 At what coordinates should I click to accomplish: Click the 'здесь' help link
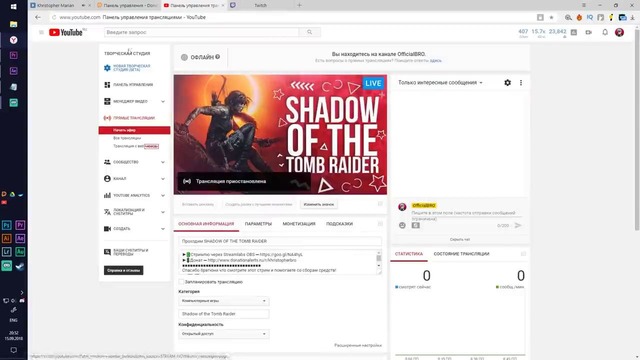436,60
